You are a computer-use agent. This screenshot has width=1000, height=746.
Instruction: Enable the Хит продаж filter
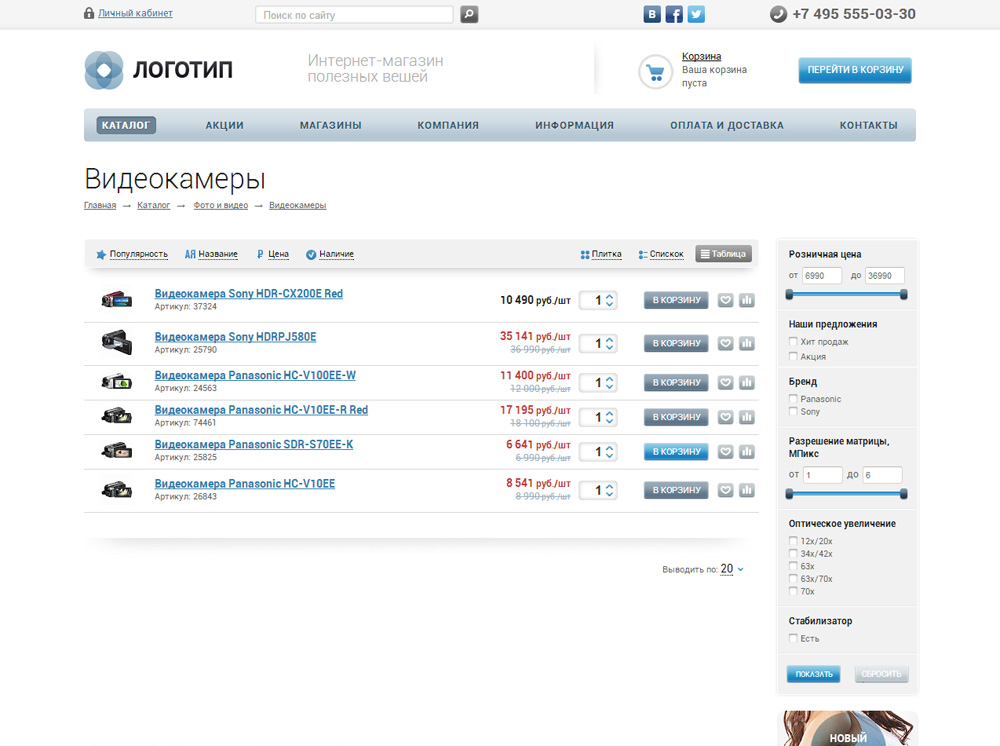(x=793, y=341)
